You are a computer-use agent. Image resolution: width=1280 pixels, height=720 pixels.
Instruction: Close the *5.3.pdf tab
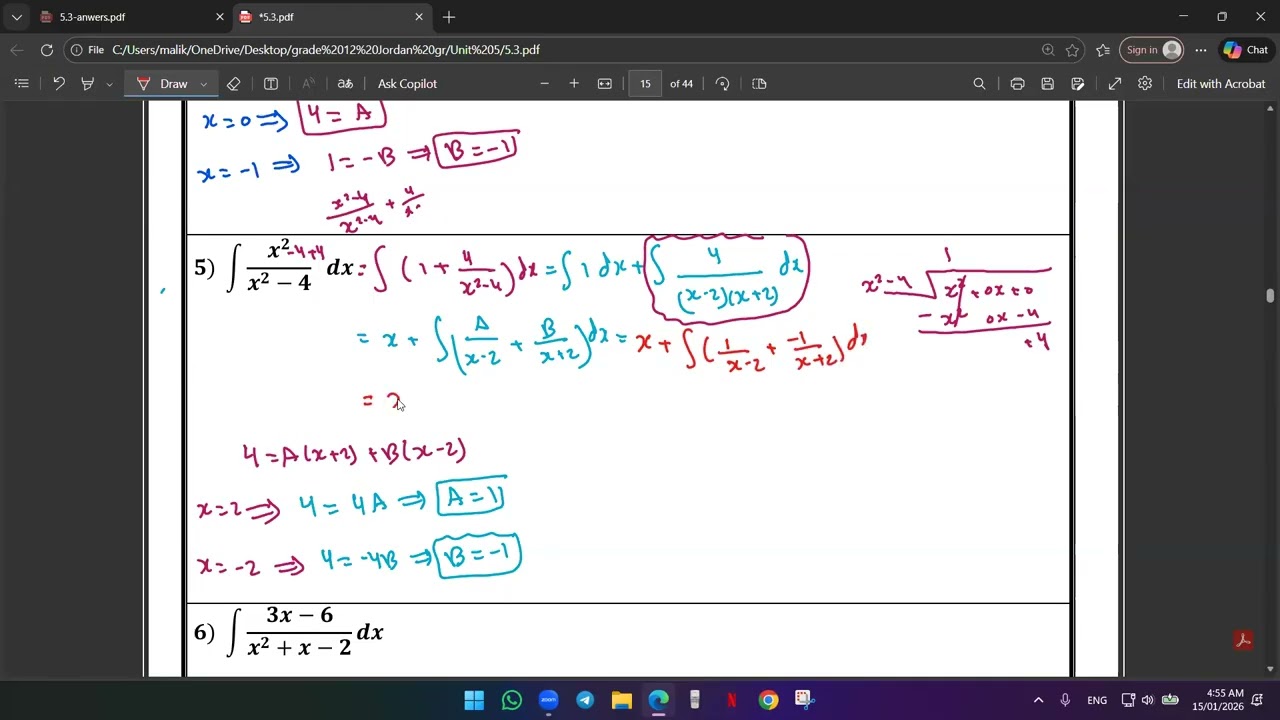click(419, 17)
